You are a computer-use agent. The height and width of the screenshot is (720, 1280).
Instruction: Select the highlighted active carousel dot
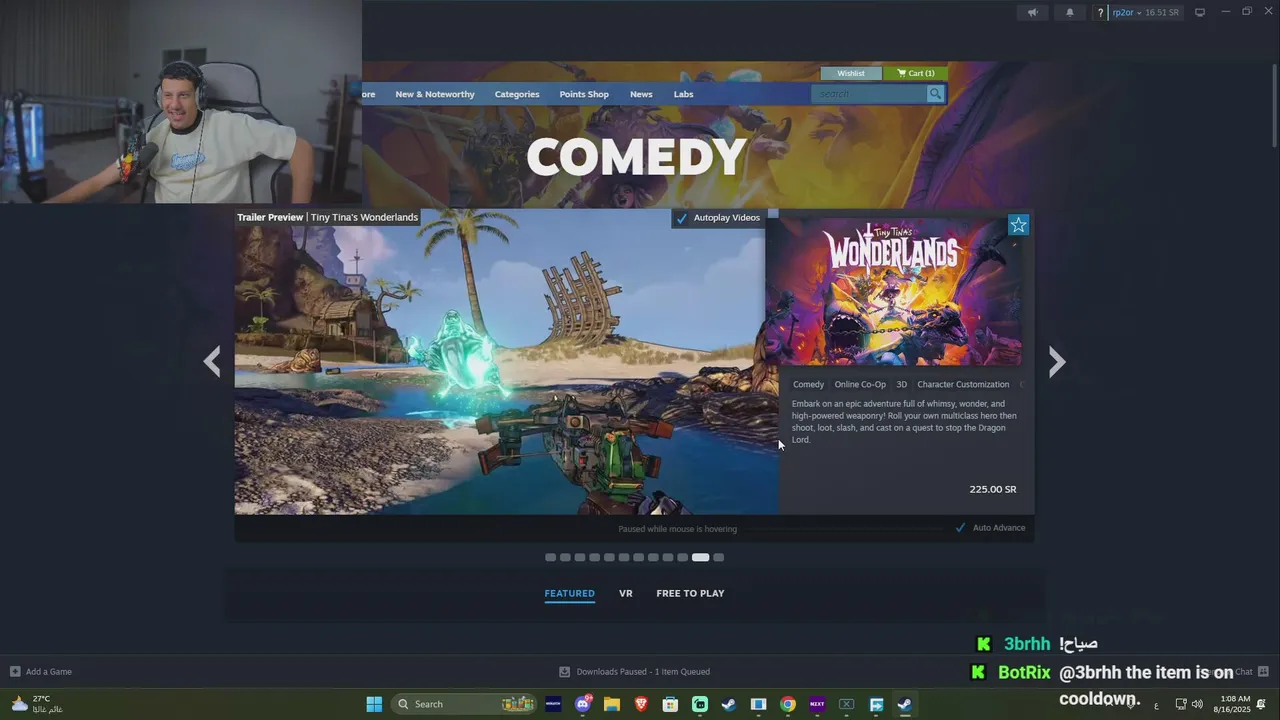[x=700, y=558]
